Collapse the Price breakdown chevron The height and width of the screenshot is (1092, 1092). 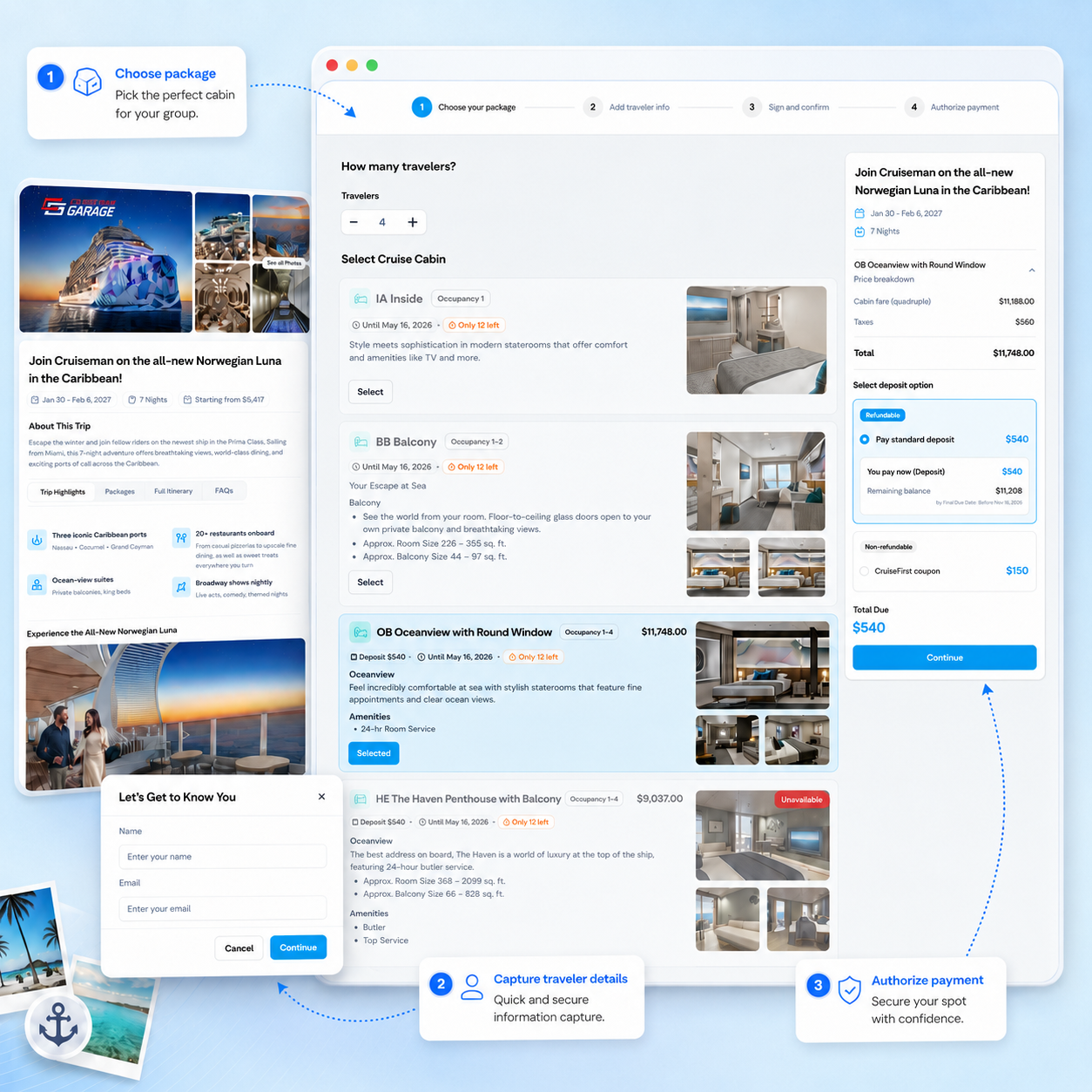1032,271
